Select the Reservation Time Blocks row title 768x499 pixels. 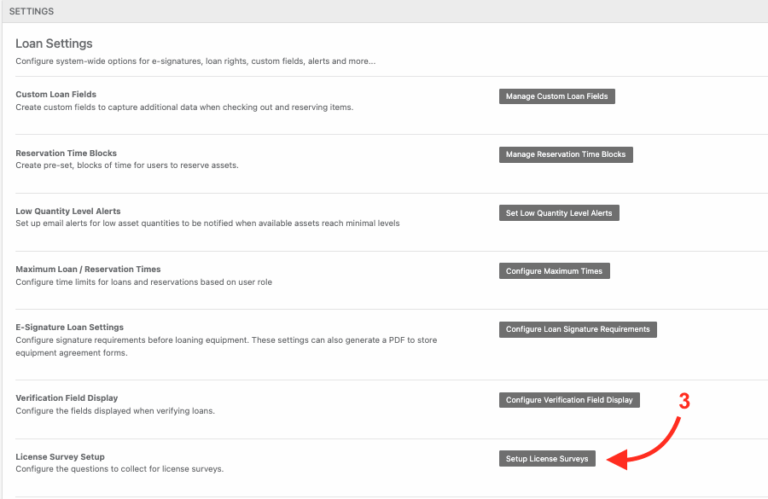click(x=66, y=153)
